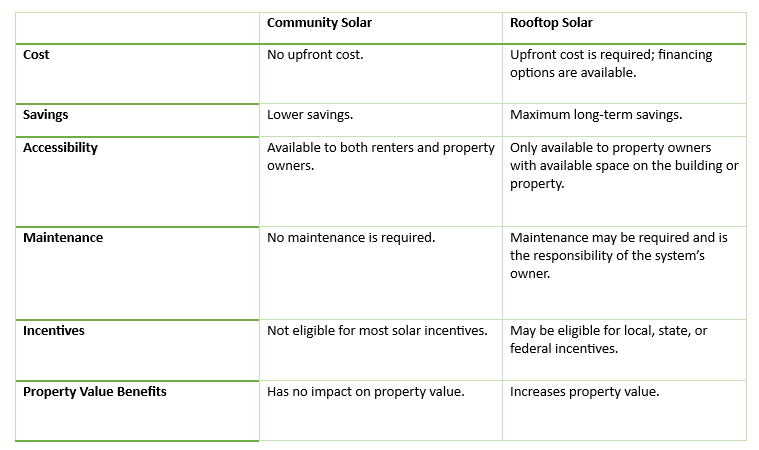Click the Accessibility row label
759x450 pixels.
[61, 147]
